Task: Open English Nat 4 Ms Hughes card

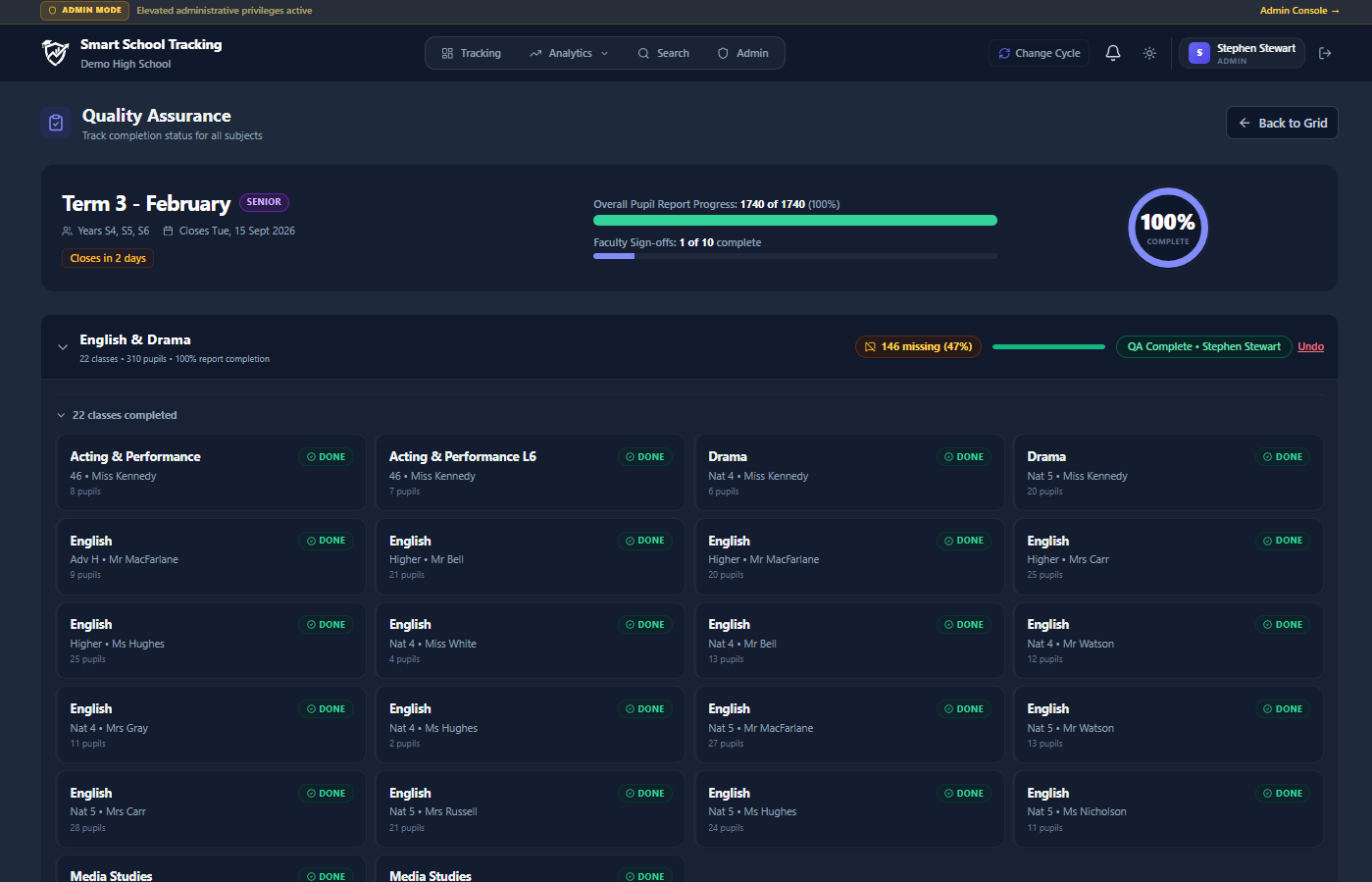Action: tap(530, 725)
